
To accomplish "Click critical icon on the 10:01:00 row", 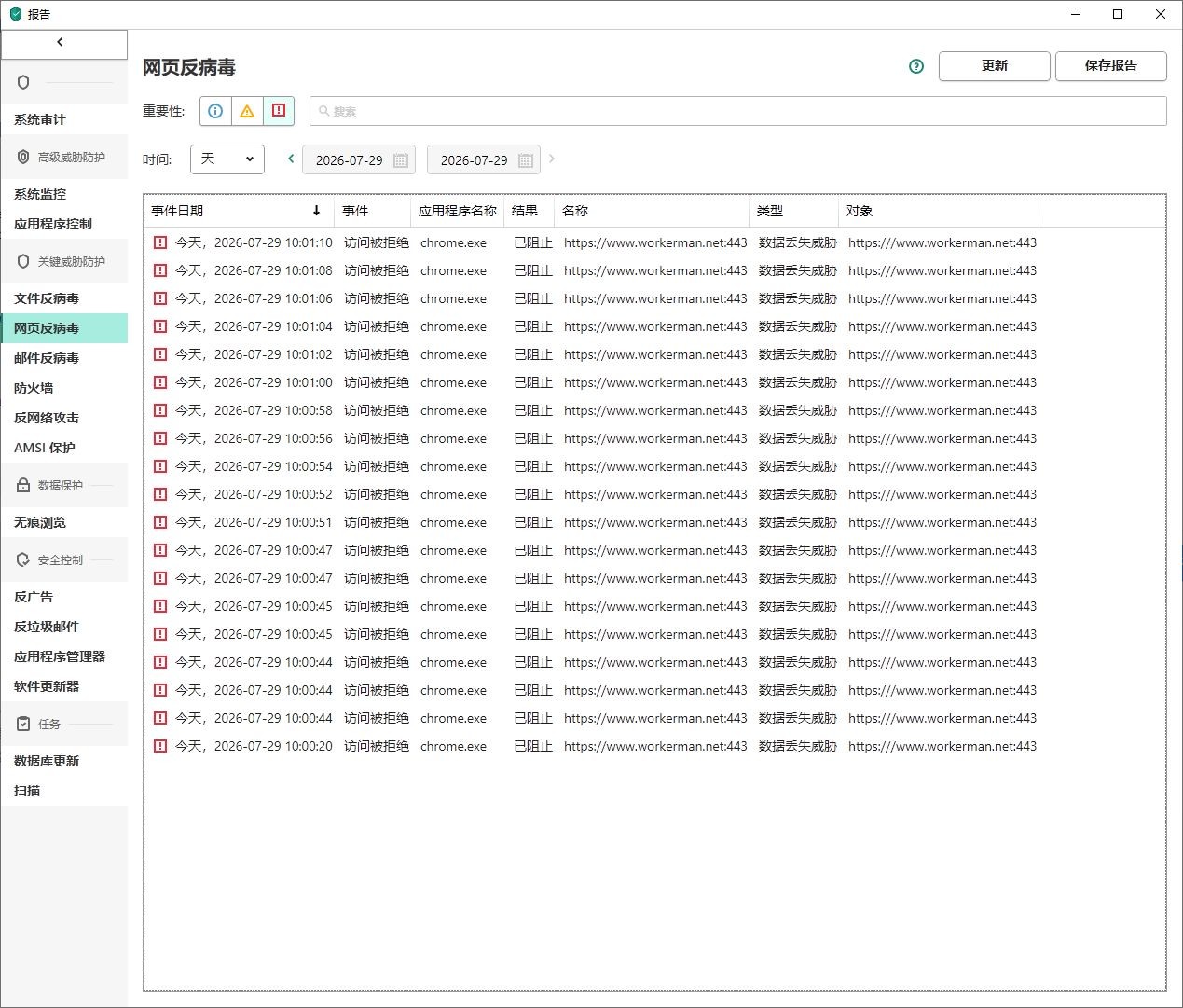I will point(160,382).
